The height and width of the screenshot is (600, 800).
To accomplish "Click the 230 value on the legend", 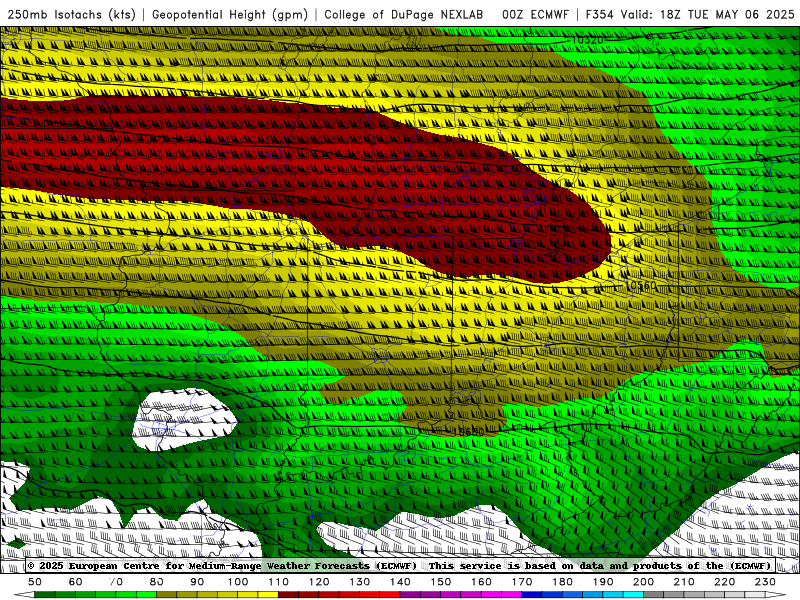I will [x=766, y=582].
